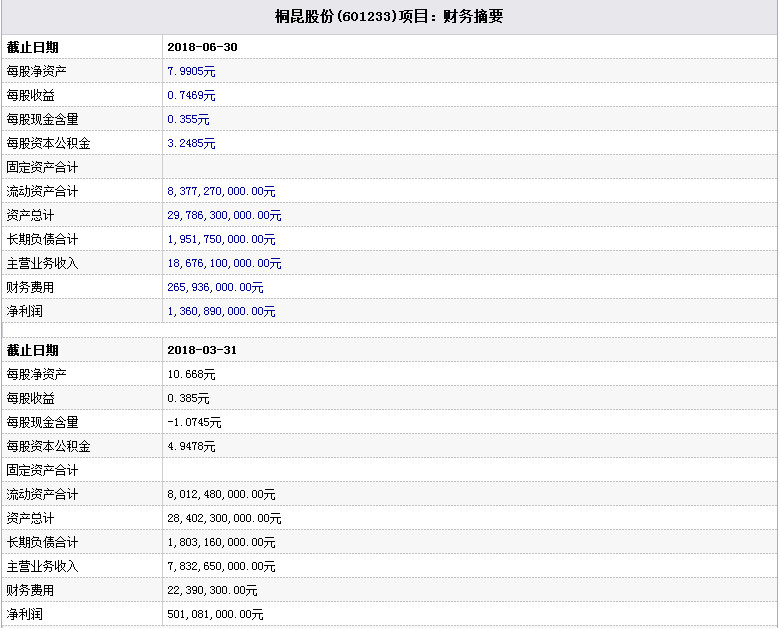
Task: Click the 1,951,750,000.00元 long-term liabilities link
Action: [221, 239]
